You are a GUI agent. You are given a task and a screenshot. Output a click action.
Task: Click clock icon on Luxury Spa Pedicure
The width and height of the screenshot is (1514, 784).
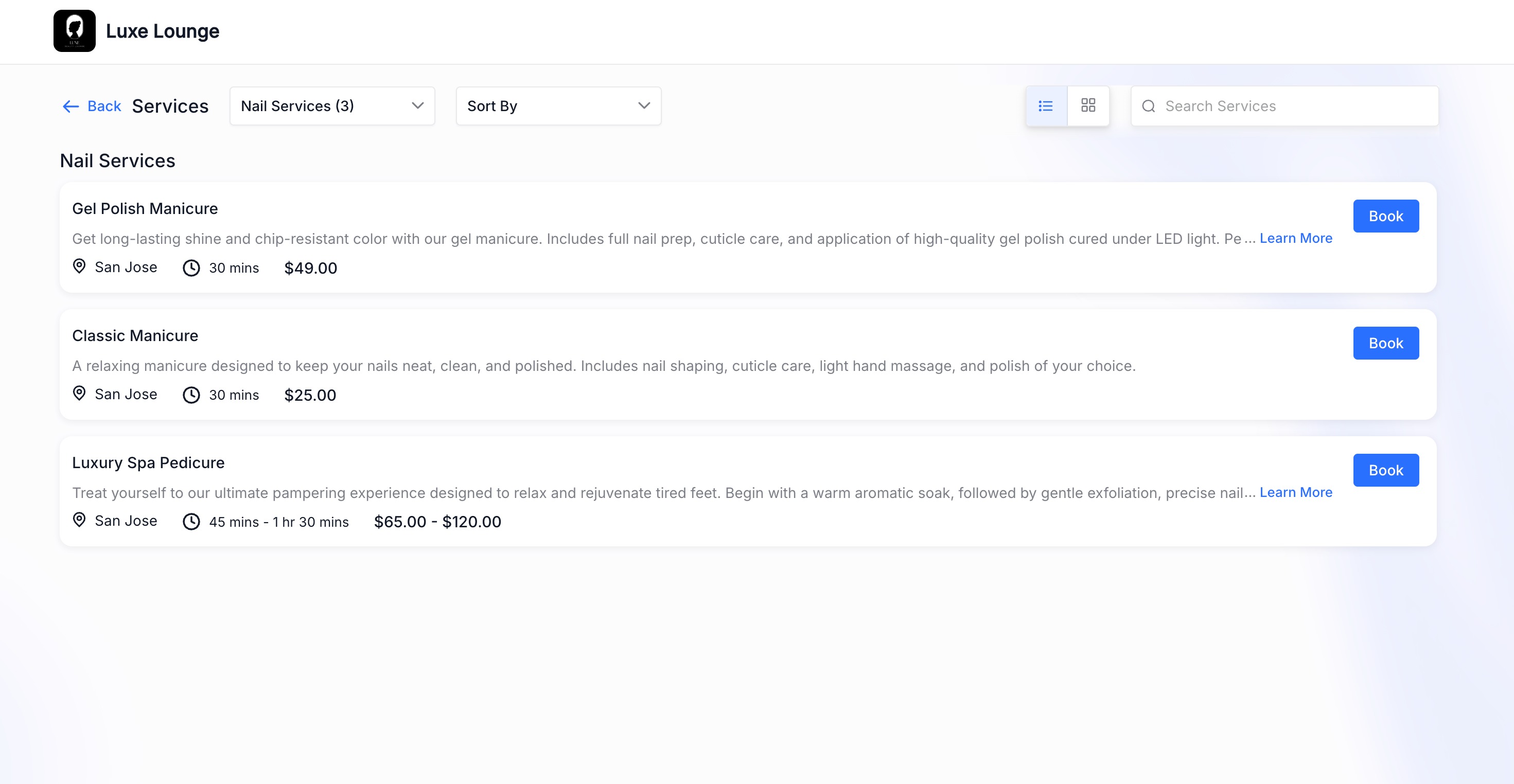[x=191, y=522]
